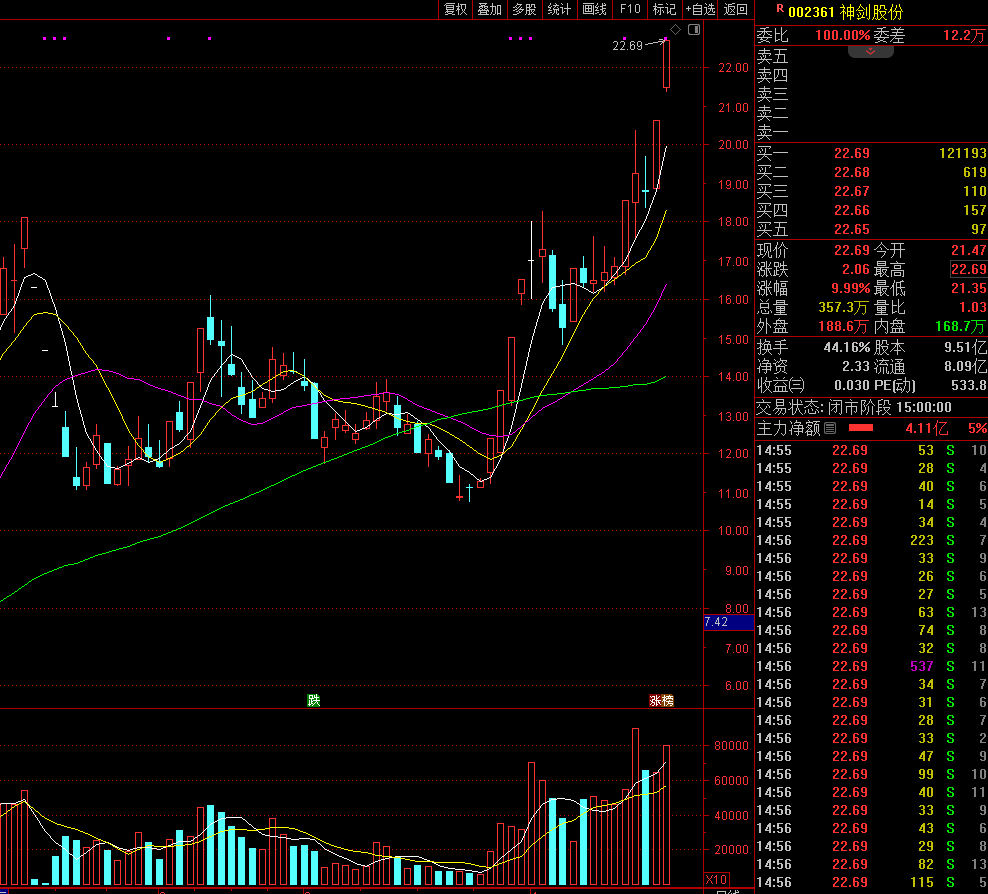988x894 pixels.
Task: Open the 叠加 overlay option
Action: [489, 9]
